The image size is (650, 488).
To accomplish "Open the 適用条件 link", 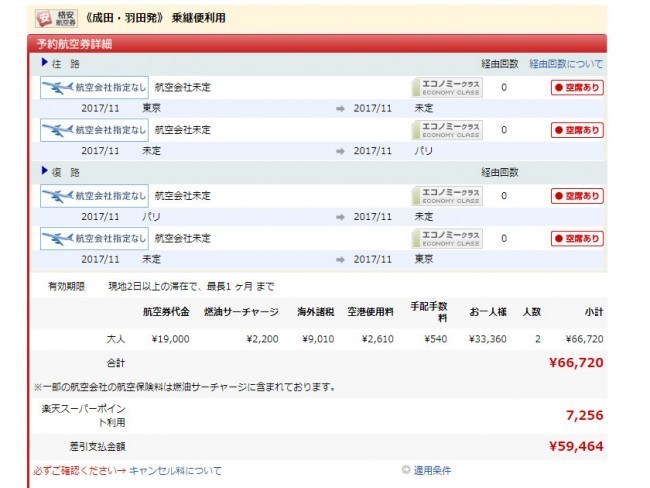I will coord(432,470).
